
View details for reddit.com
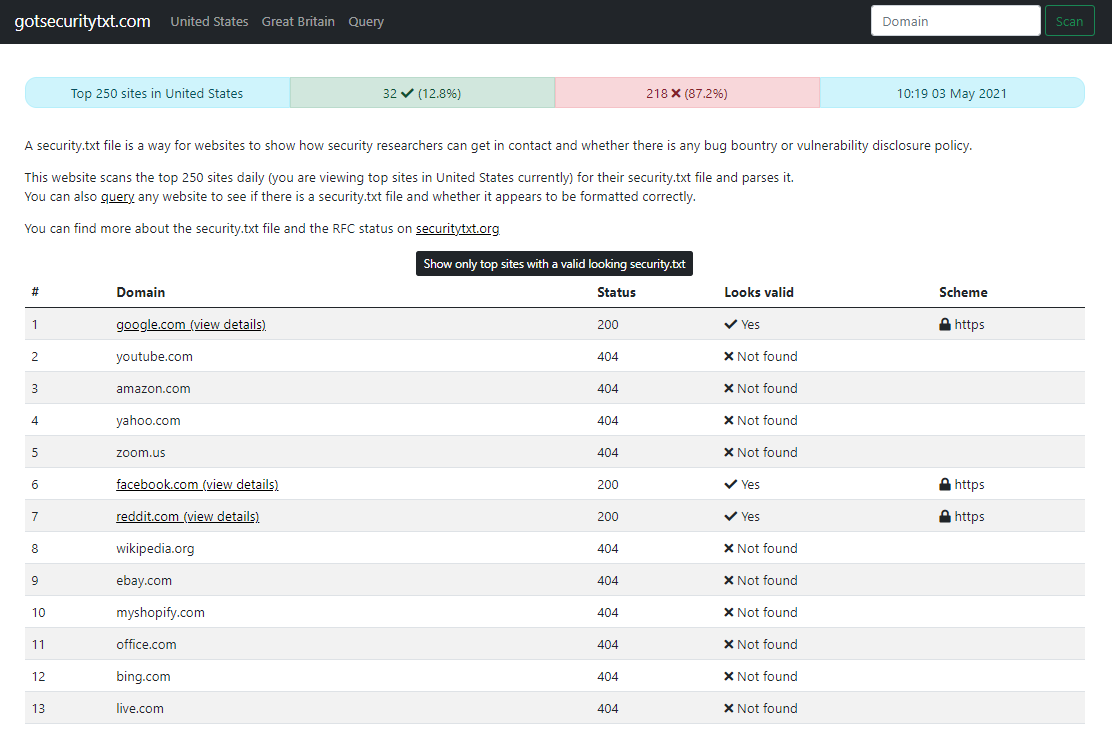point(187,517)
